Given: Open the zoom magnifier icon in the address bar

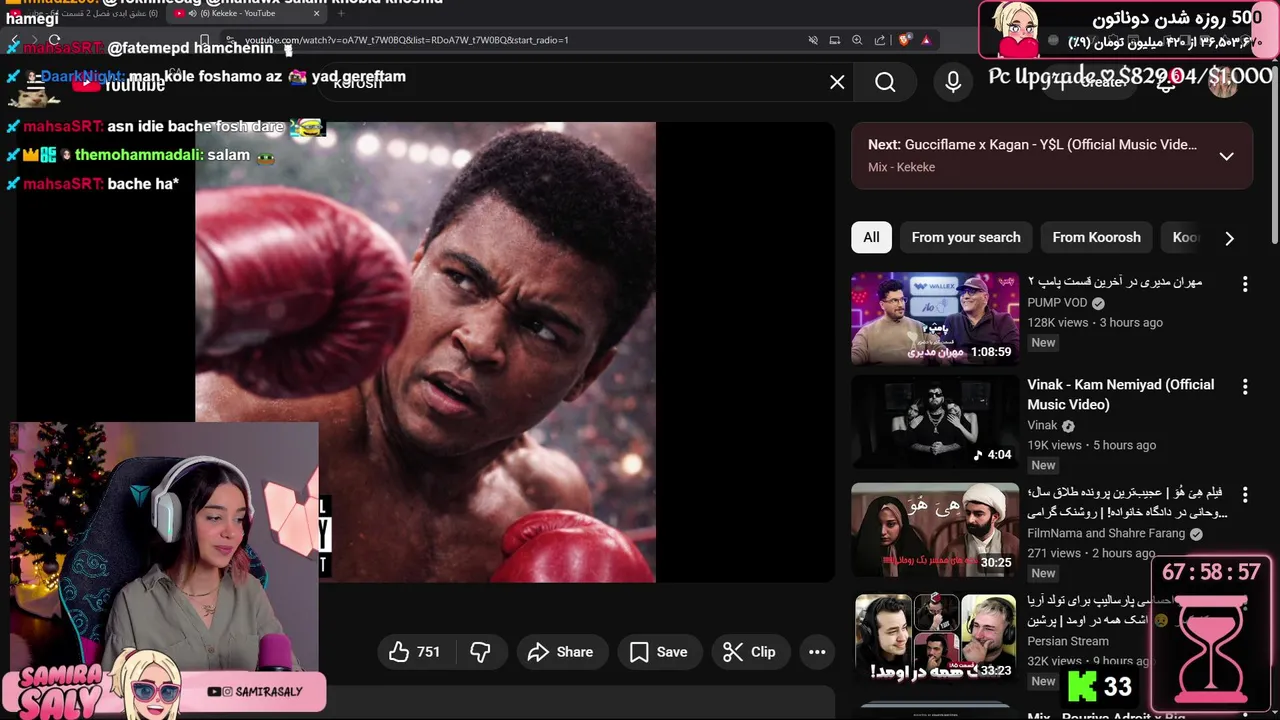Looking at the screenshot, I should (857, 40).
